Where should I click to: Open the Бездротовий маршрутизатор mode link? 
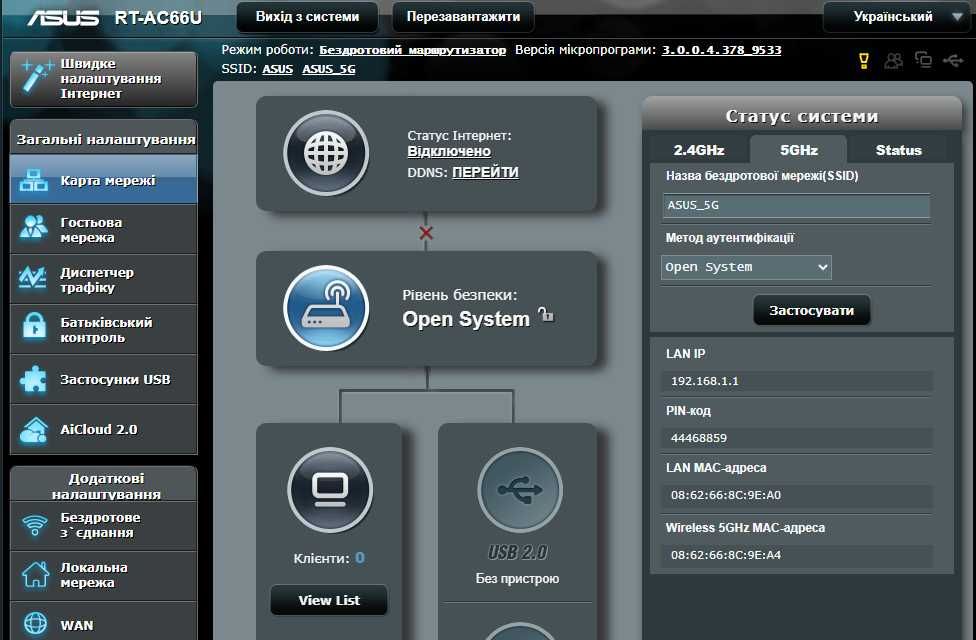coord(413,50)
